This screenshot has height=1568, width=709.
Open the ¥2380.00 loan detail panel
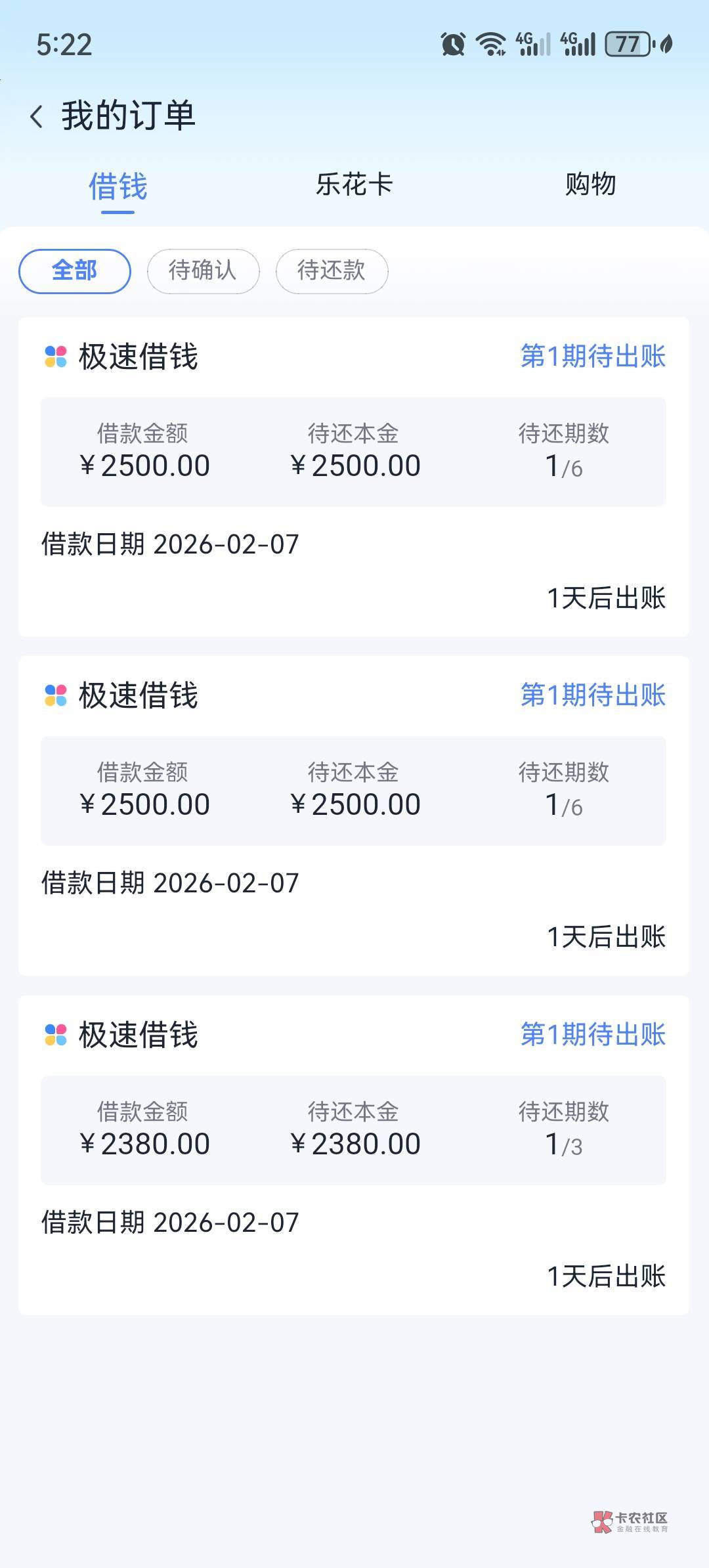(x=353, y=1130)
